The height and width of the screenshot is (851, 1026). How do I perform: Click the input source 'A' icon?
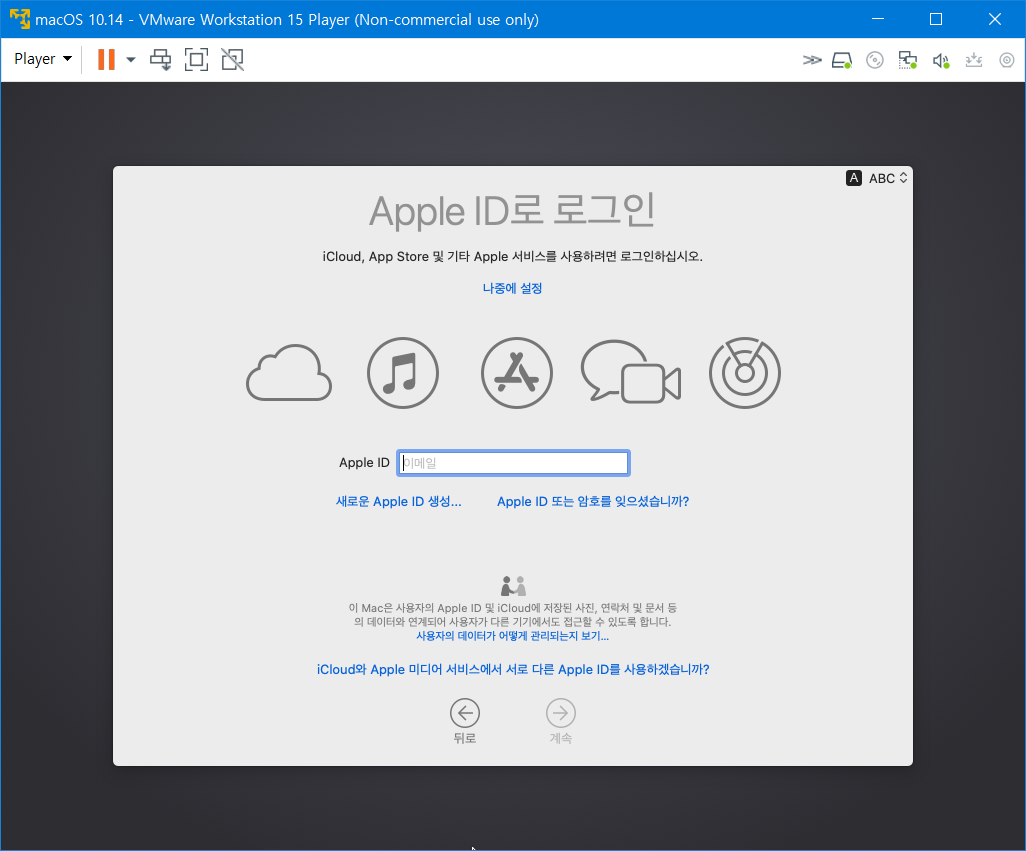(x=854, y=178)
